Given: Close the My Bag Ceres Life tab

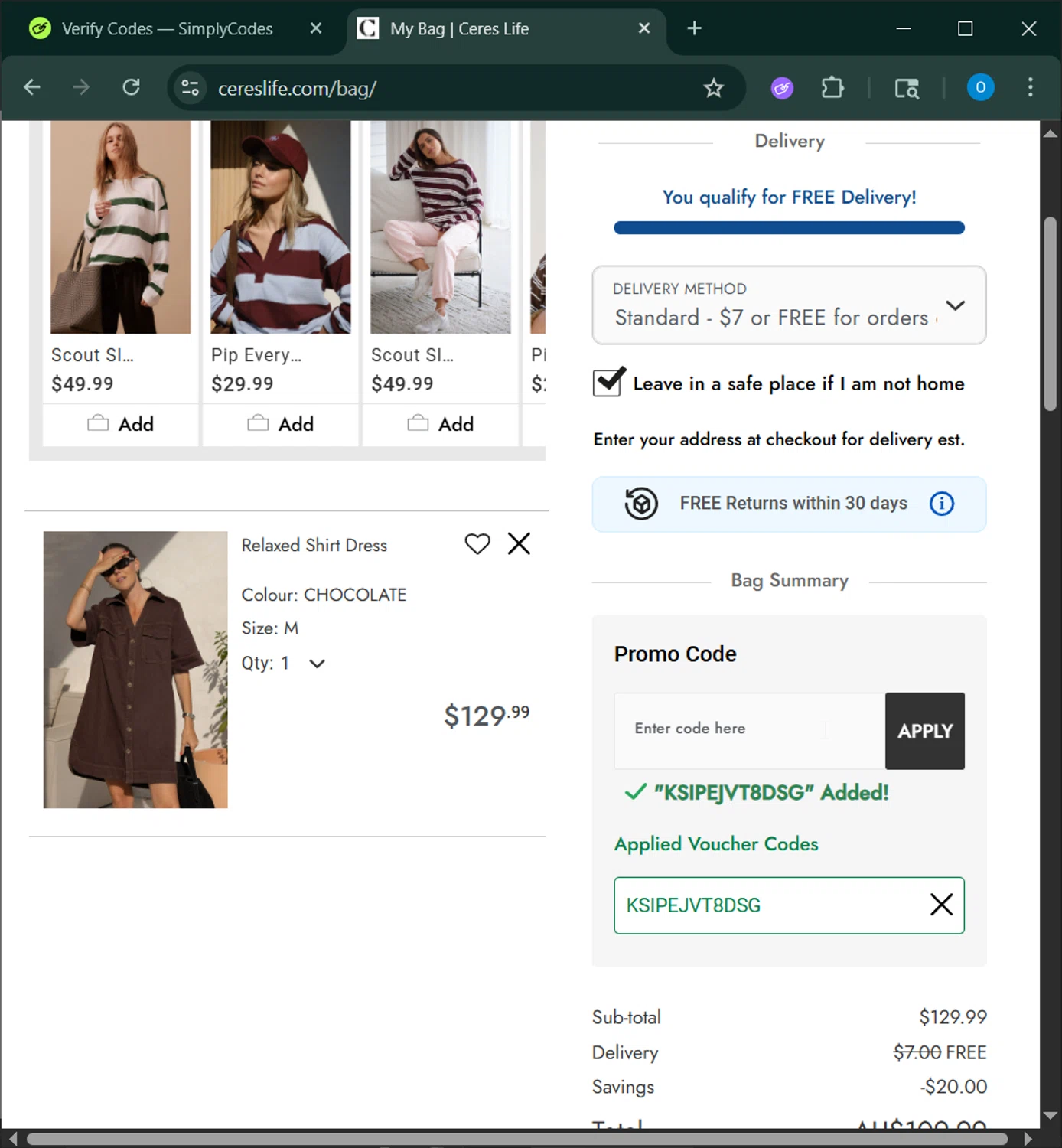Looking at the screenshot, I should click(x=644, y=28).
